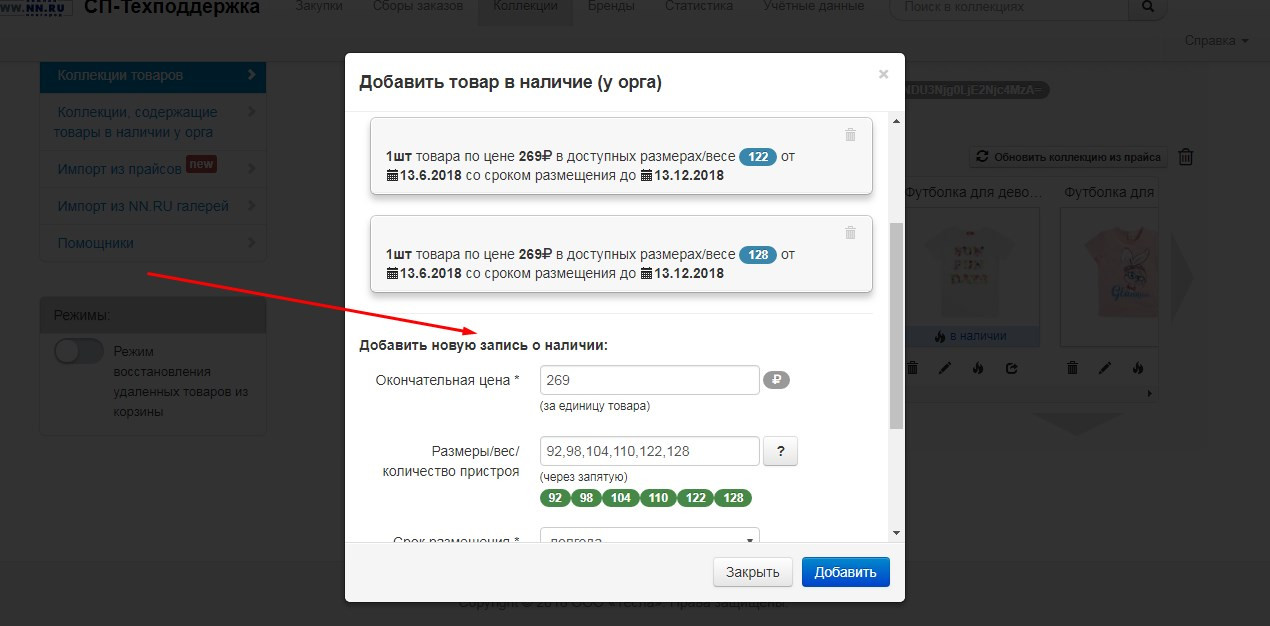Toggle Режим восстановления удаленных товаров switch
1270x626 pixels.
(x=79, y=351)
